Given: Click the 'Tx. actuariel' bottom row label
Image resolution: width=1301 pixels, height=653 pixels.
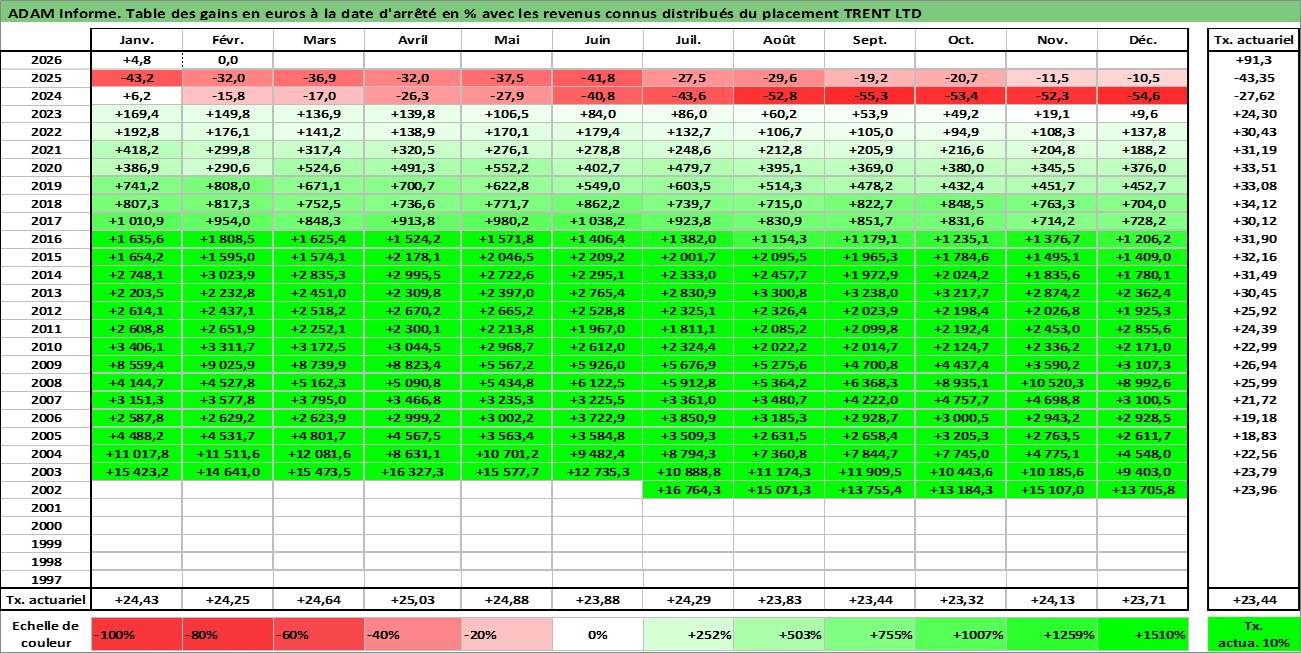Looking at the screenshot, I should pos(45,600).
